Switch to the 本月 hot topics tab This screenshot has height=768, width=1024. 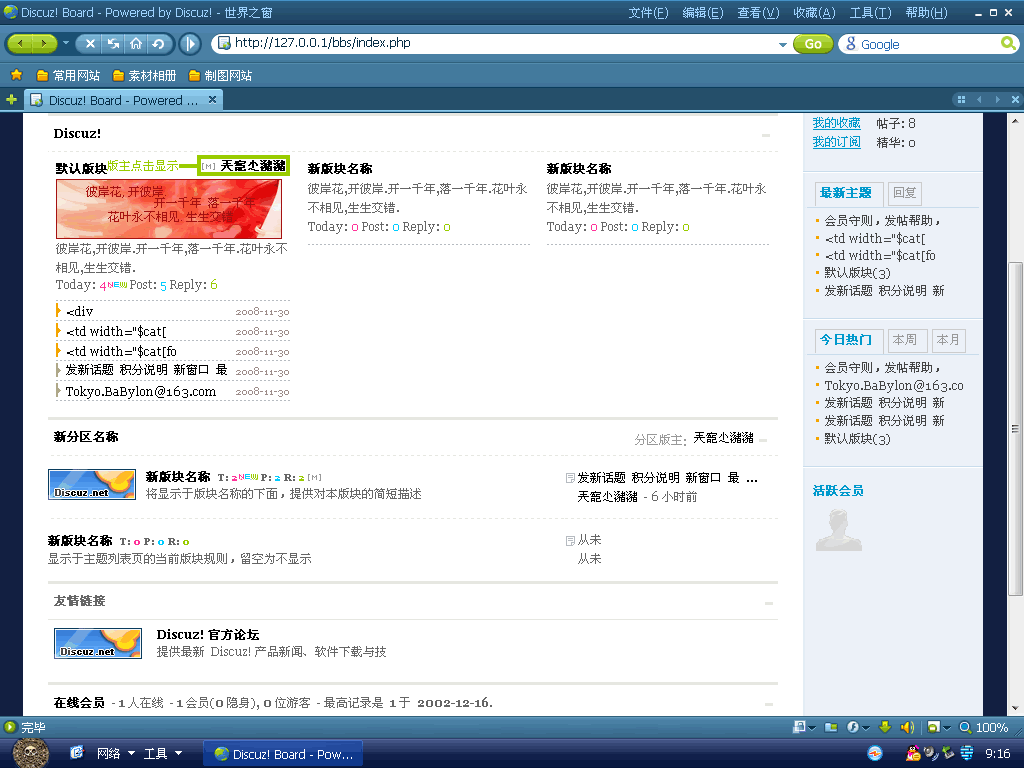tap(948, 340)
